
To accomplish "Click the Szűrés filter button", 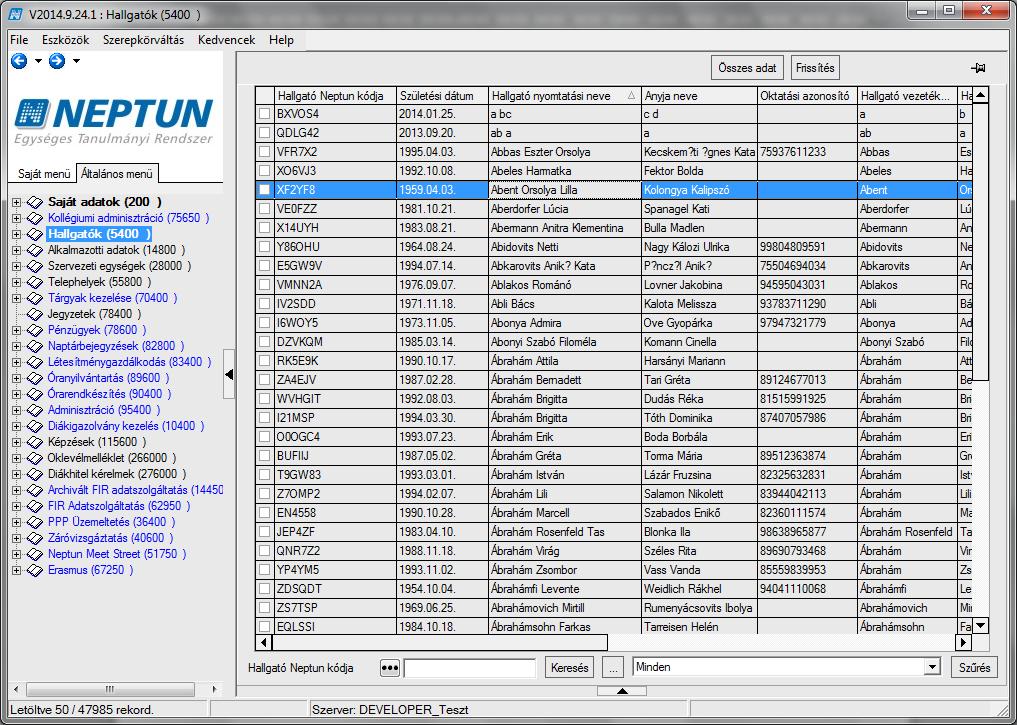I will pos(974,667).
